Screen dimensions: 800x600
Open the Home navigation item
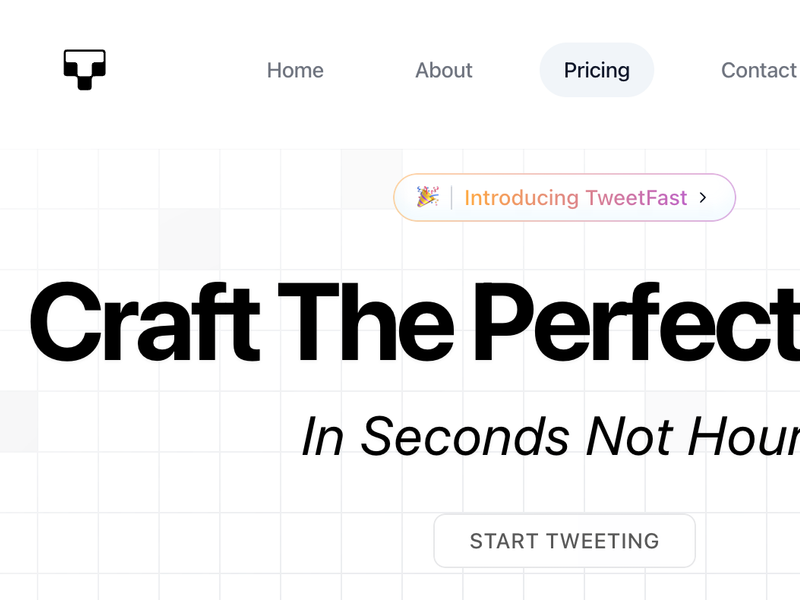tap(294, 70)
